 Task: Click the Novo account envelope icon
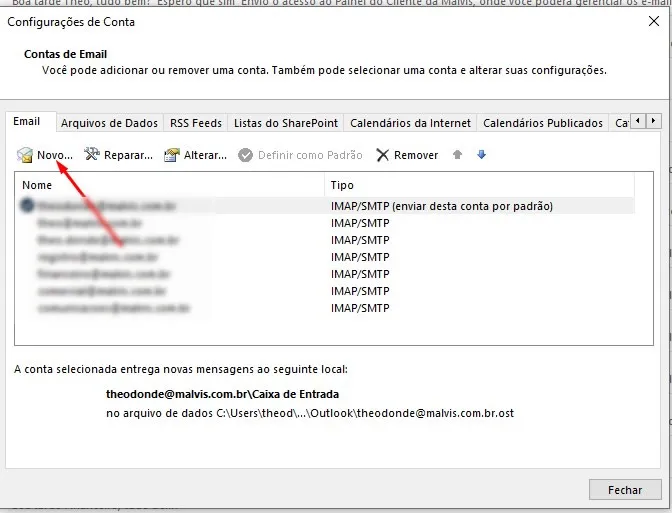coord(25,155)
